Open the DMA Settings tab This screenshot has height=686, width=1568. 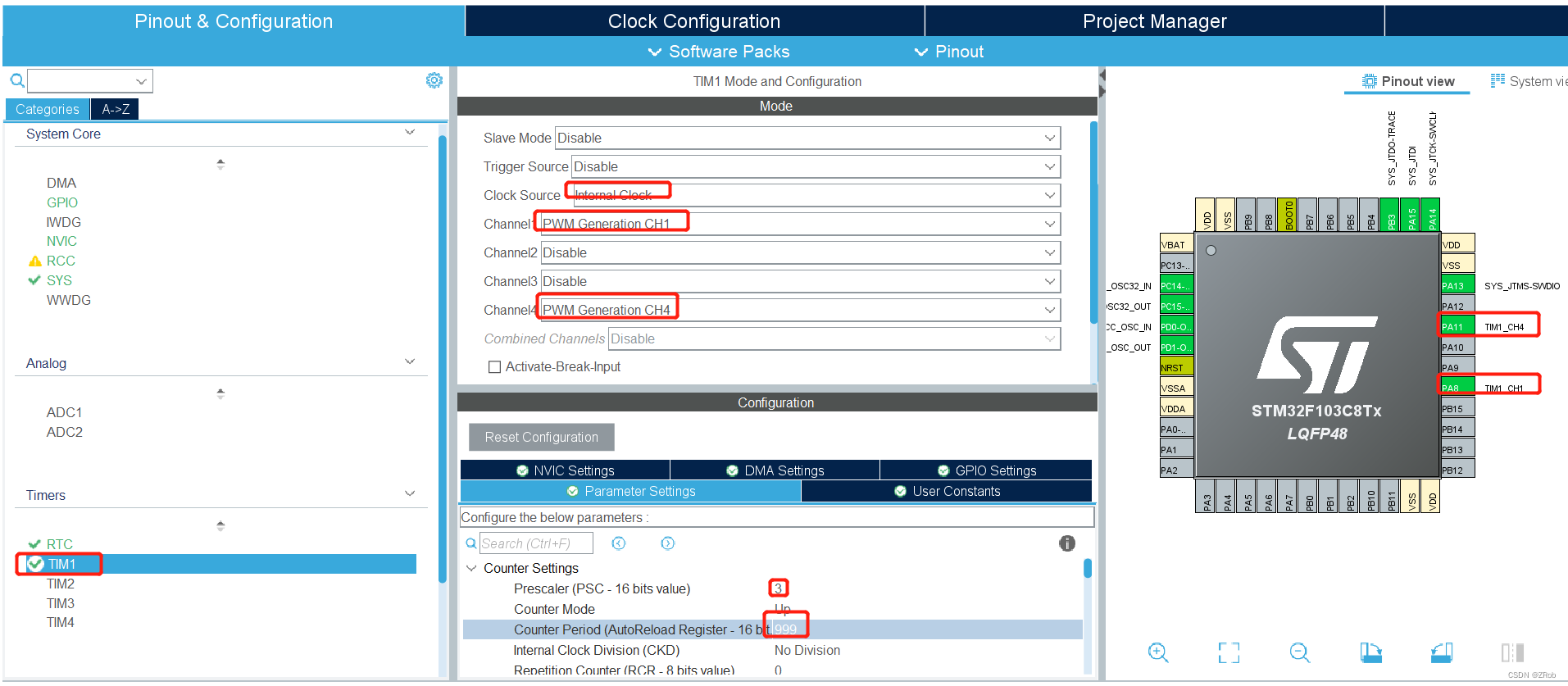775,470
